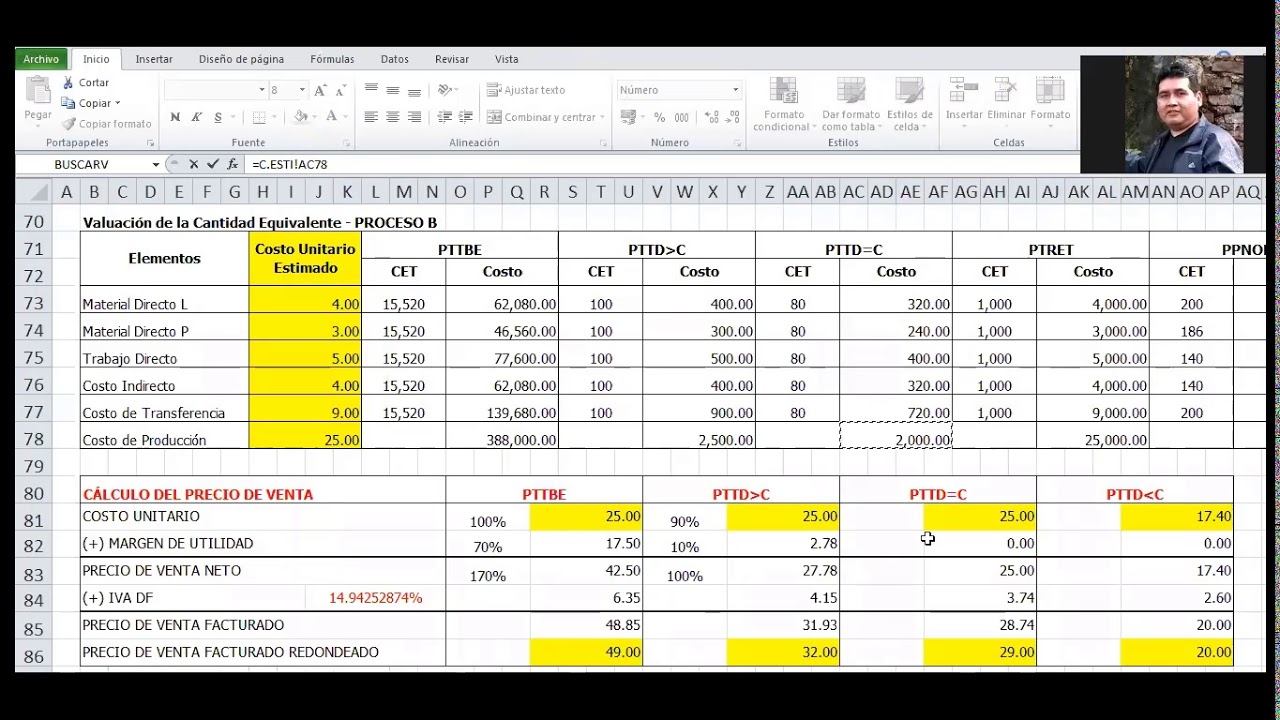Open the Número format dropdown
Image resolution: width=1280 pixels, height=720 pixels.
pos(735,90)
